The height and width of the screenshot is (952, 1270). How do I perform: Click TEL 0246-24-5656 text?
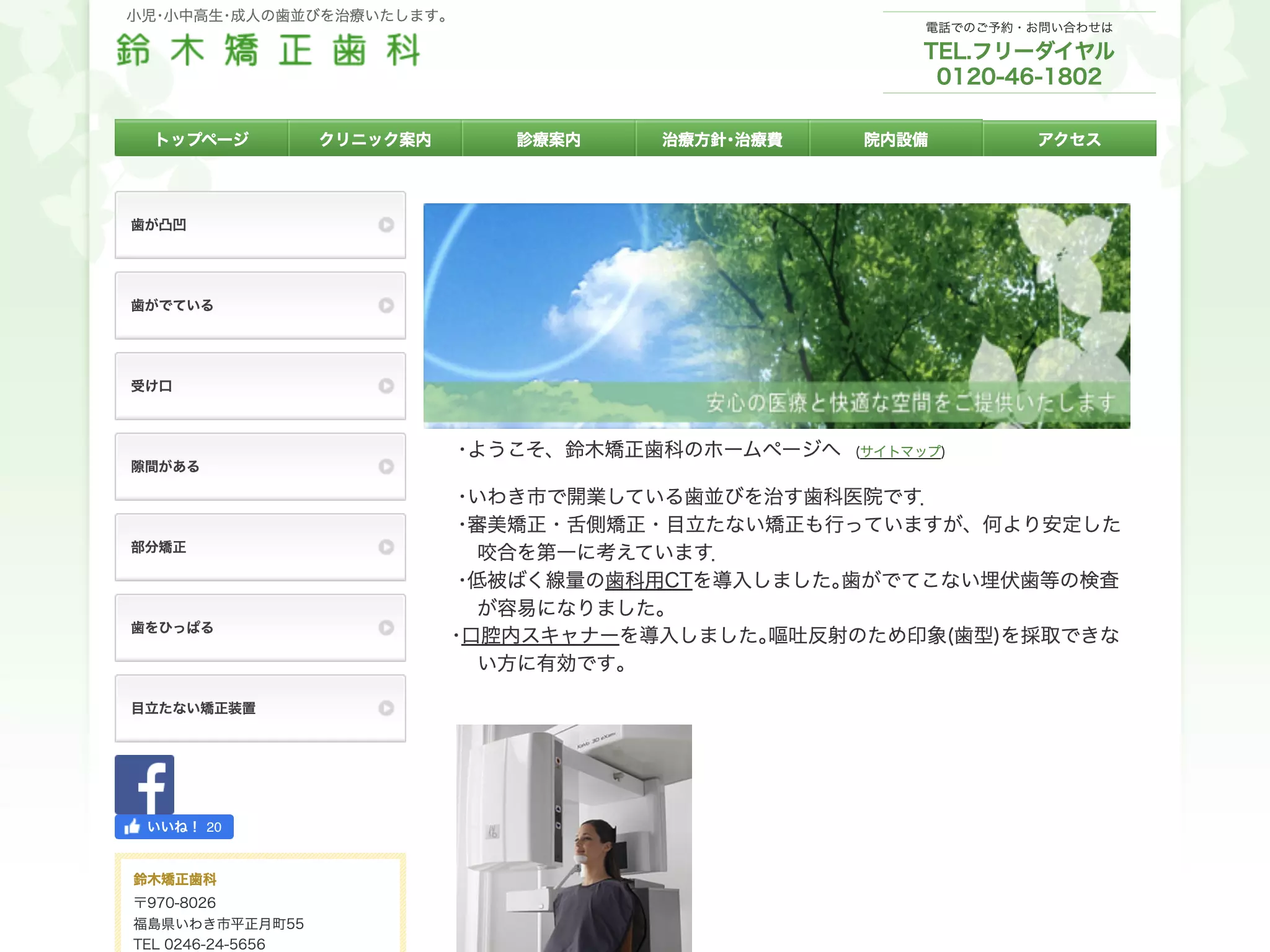(x=199, y=944)
